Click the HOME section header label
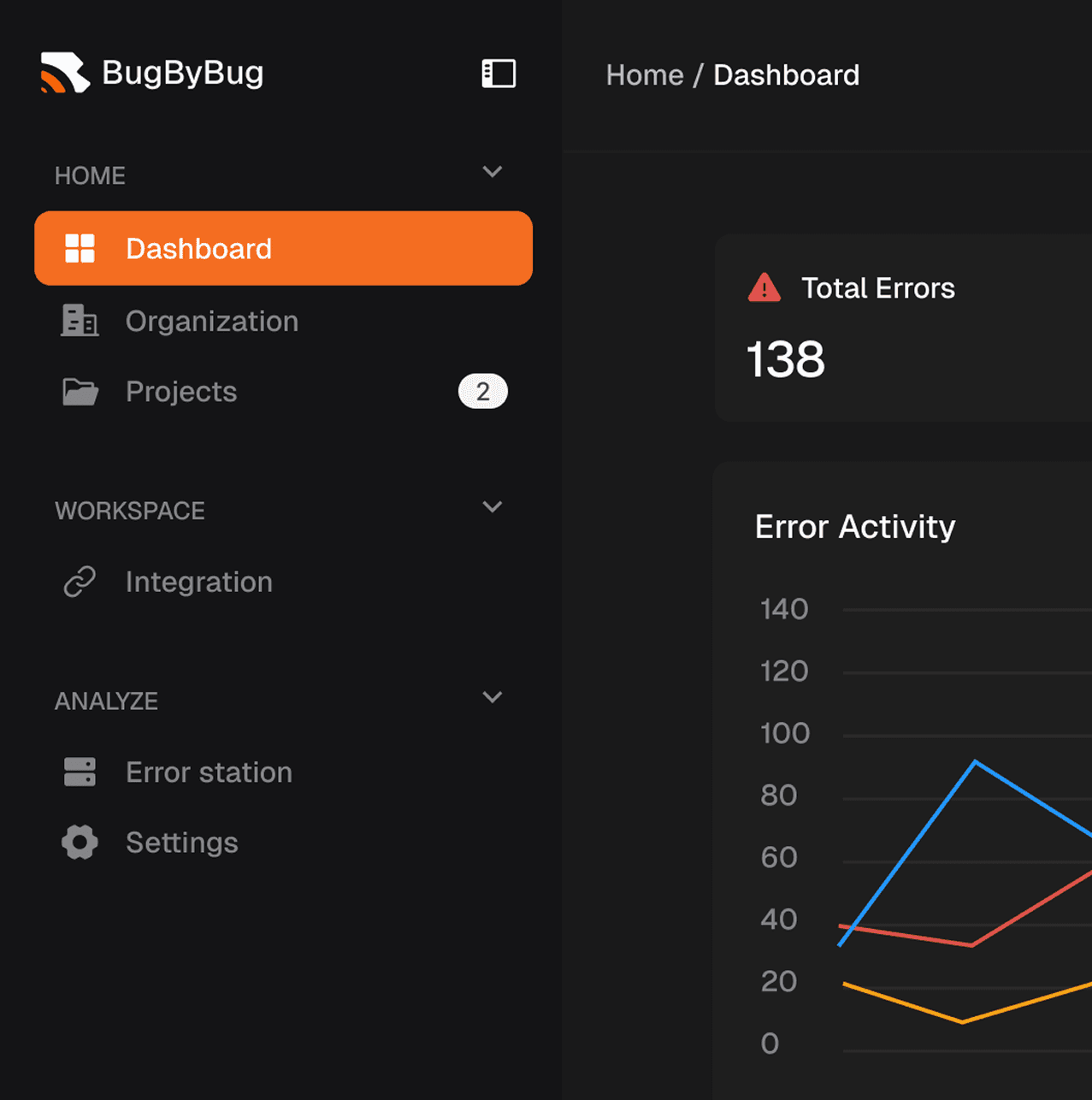 pyautogui.click(x=90, y=176)
